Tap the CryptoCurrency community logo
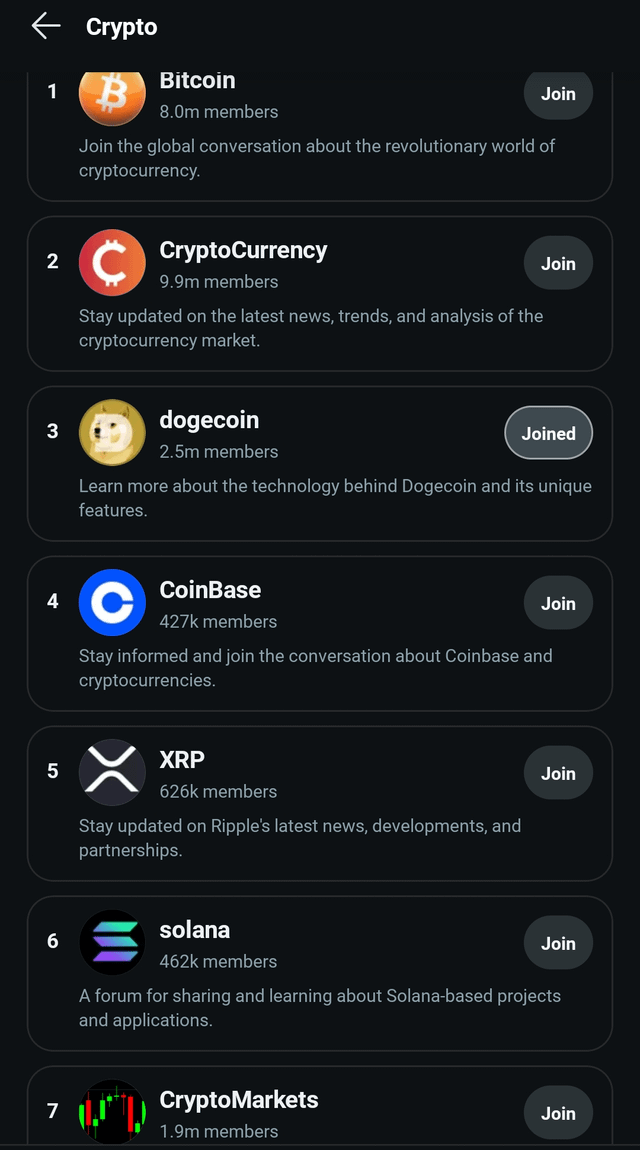 [112, 263]
